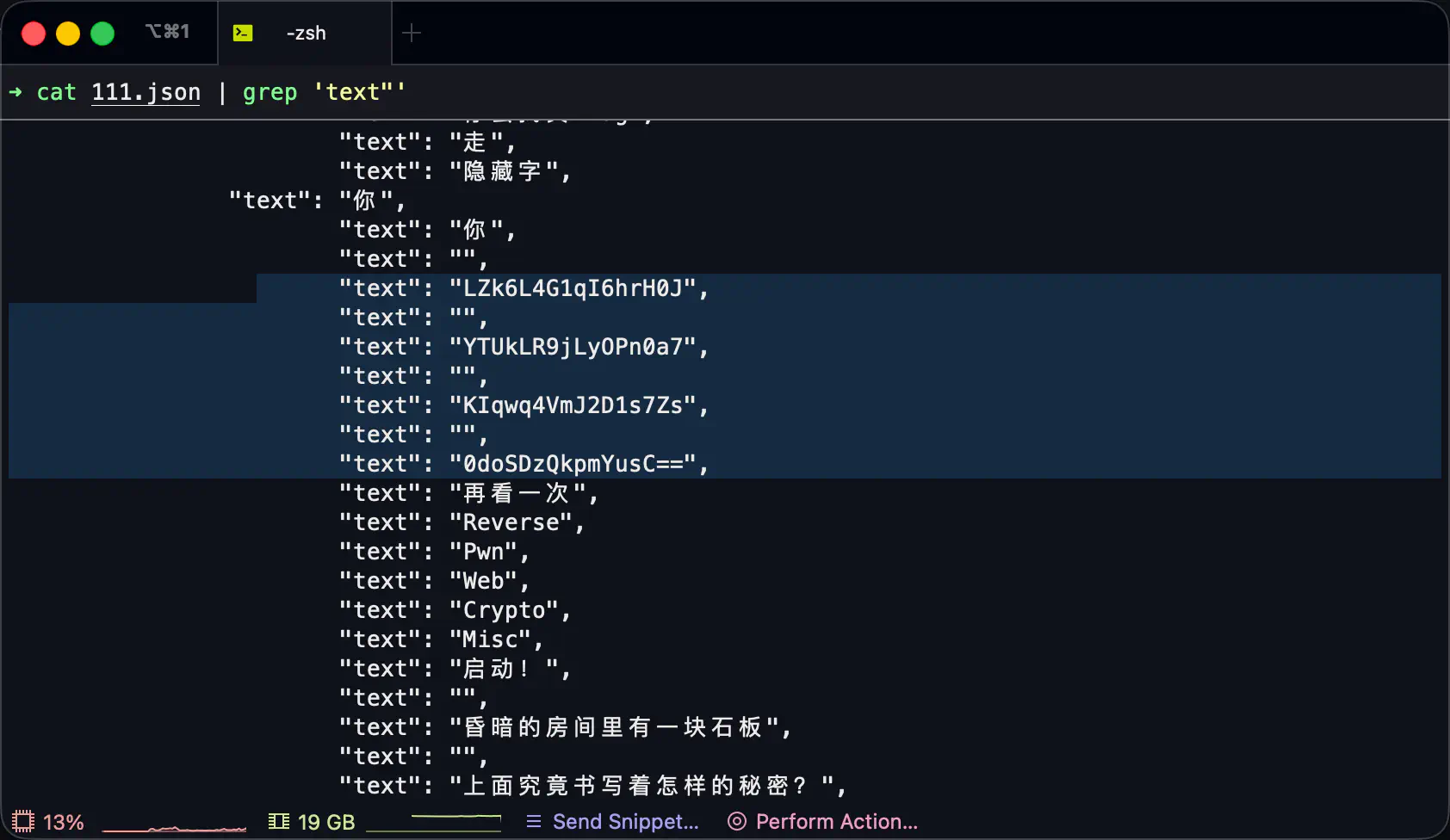The height and width of the screenshot is (840, 1450).
Task: Click the memory icon beside 19 GB
Action: coord(278,821)
